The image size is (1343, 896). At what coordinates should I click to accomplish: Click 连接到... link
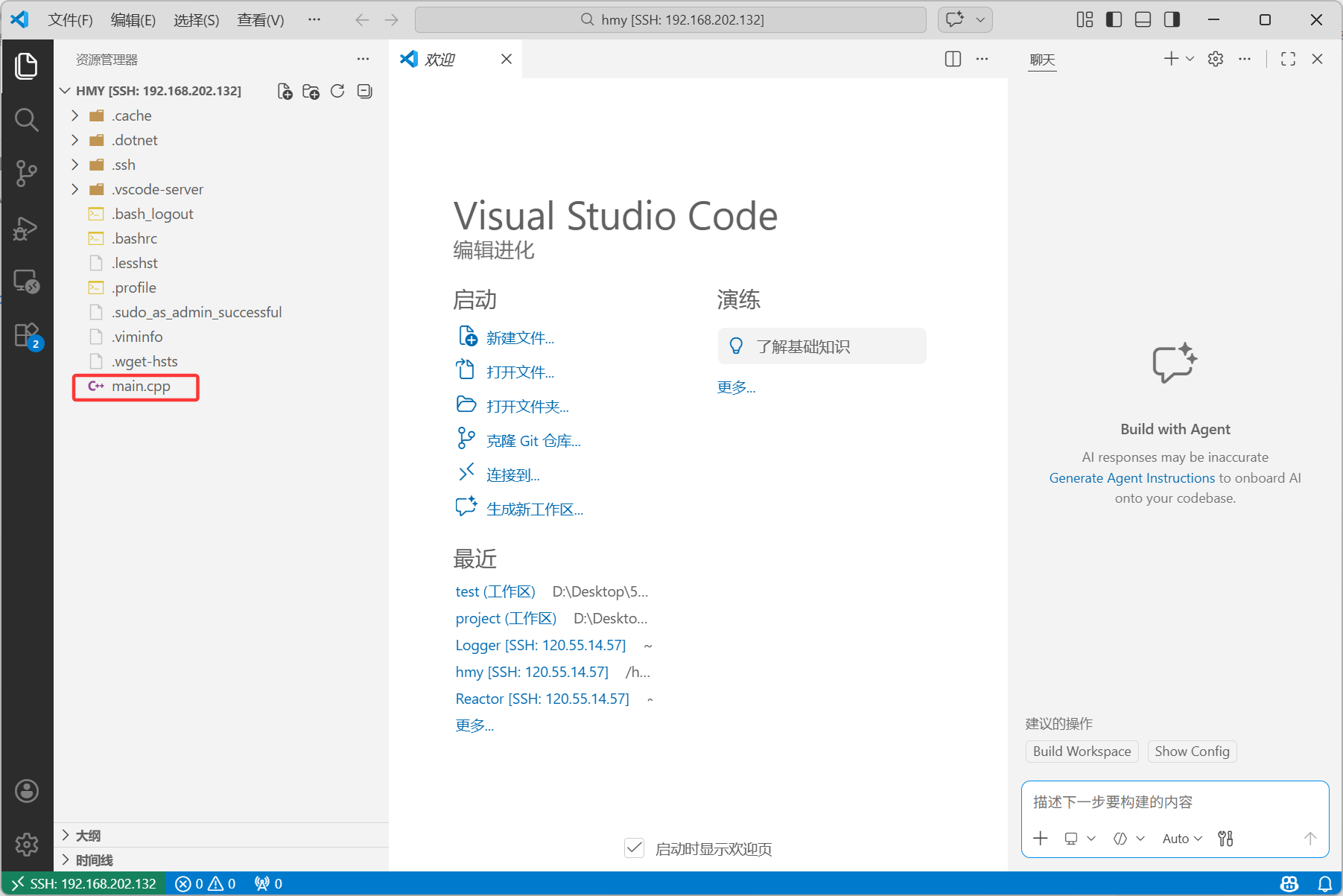(x=512, y=475)
